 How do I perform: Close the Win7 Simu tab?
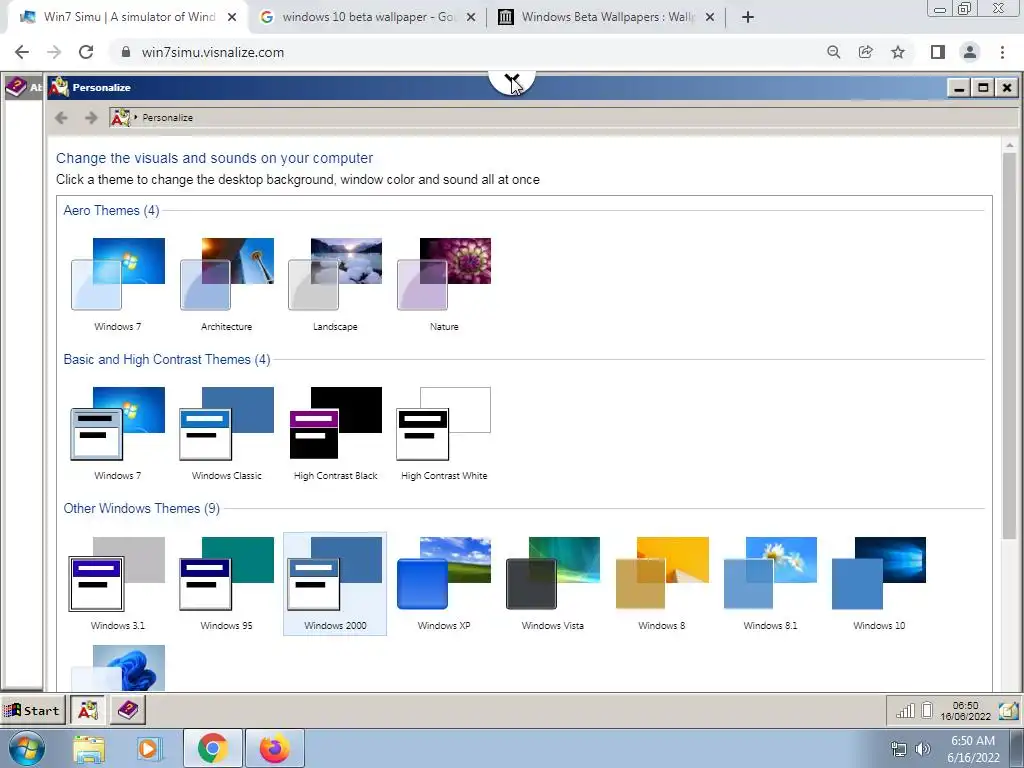point(232,18)
